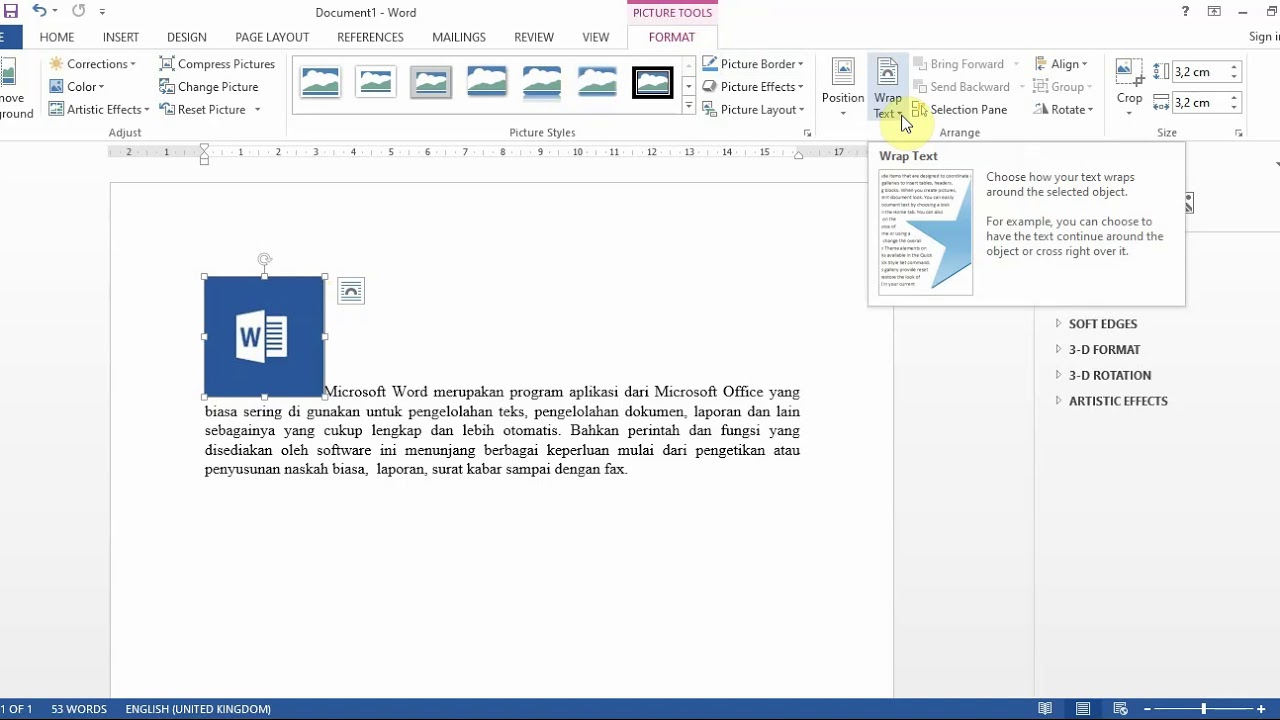The image size is (1280, 720).
Task: Open Artistic Effects dropdown in ribbon
Action: [x=99, y=110]
